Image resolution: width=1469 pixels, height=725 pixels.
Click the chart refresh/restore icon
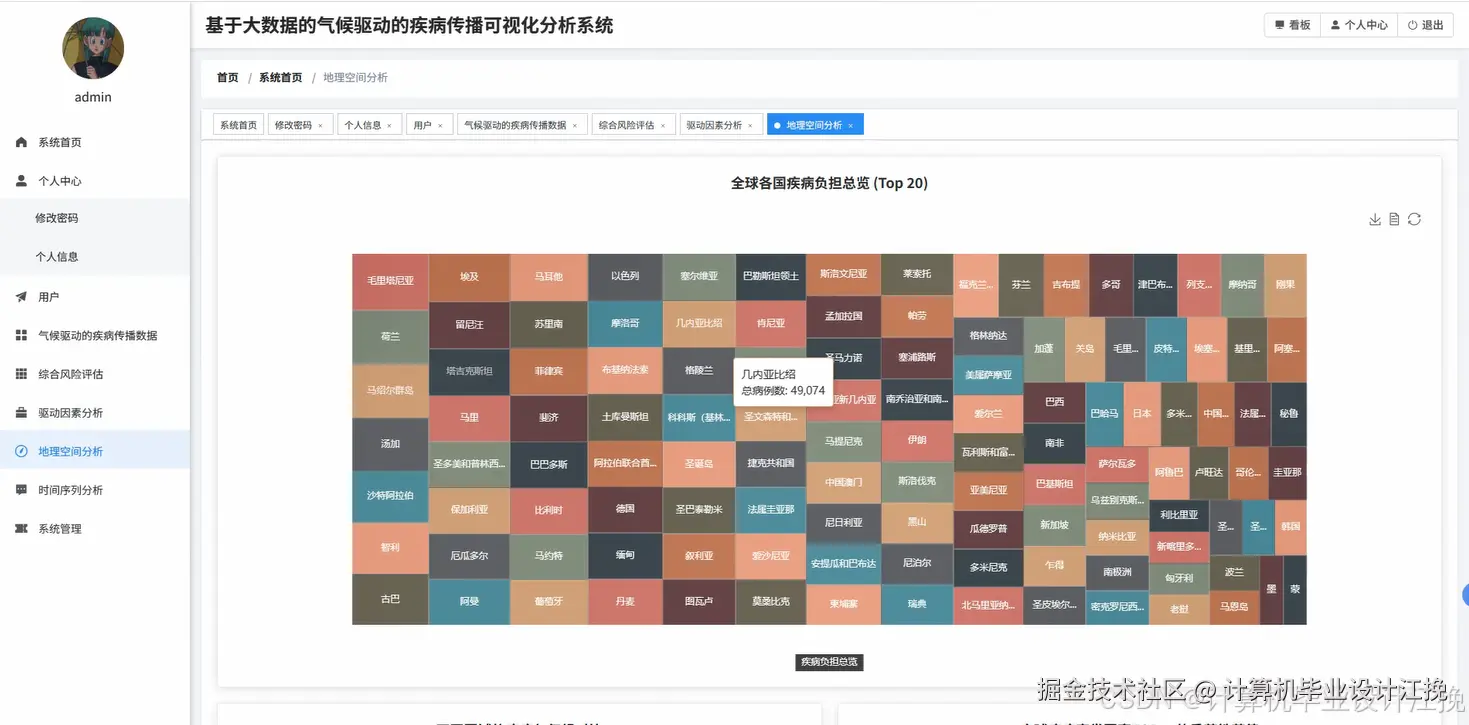pos(1414,220)
